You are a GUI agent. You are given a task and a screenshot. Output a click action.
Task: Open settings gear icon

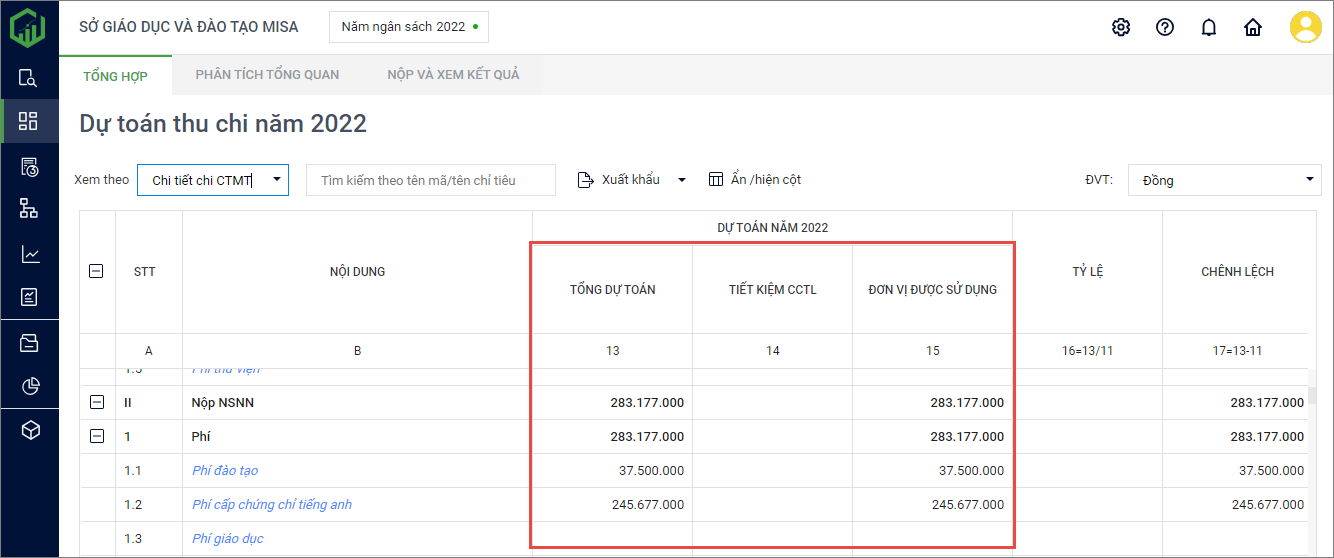[1121, 27]
